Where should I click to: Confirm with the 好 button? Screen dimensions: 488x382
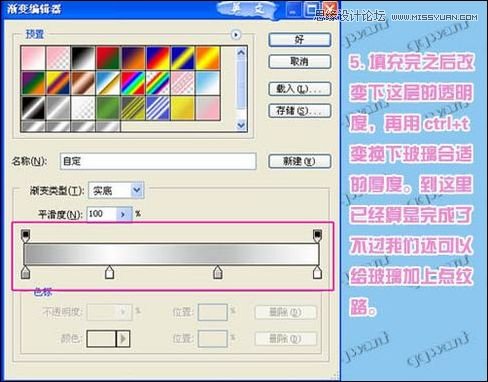tap(300, 40)
